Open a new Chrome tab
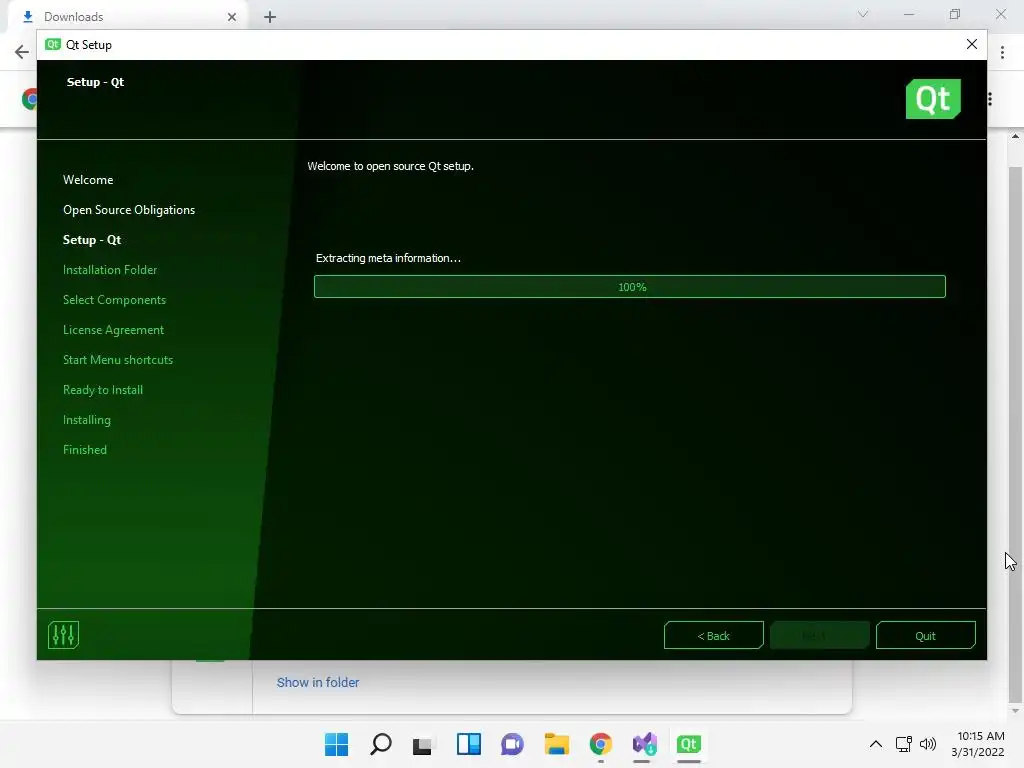 tap(270, 17)
